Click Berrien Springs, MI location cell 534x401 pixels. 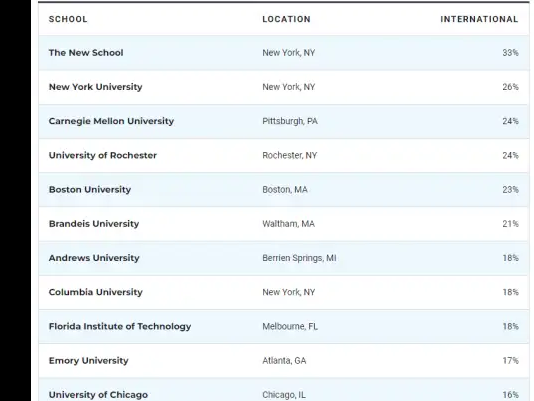(x=299, y=258)
